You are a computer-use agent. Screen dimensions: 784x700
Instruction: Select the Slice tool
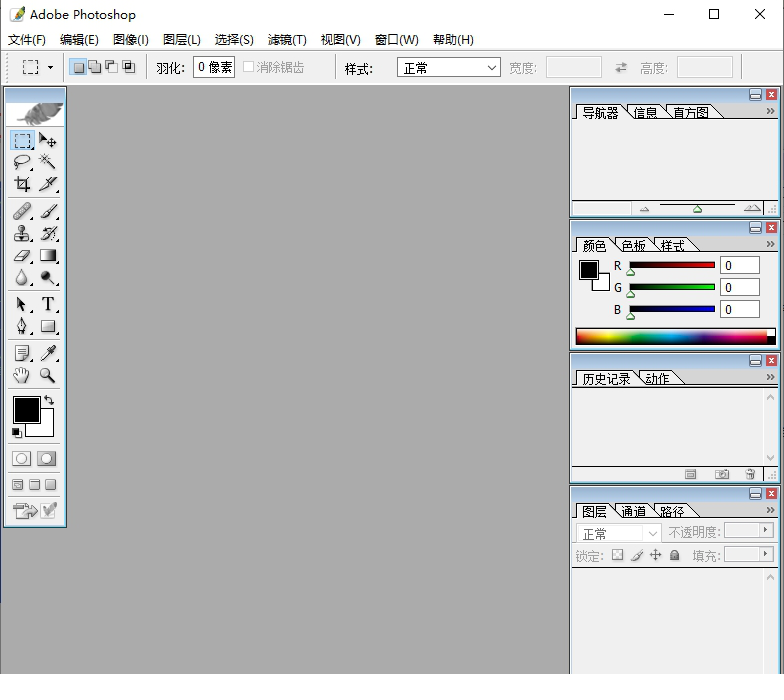click(48, 184)
